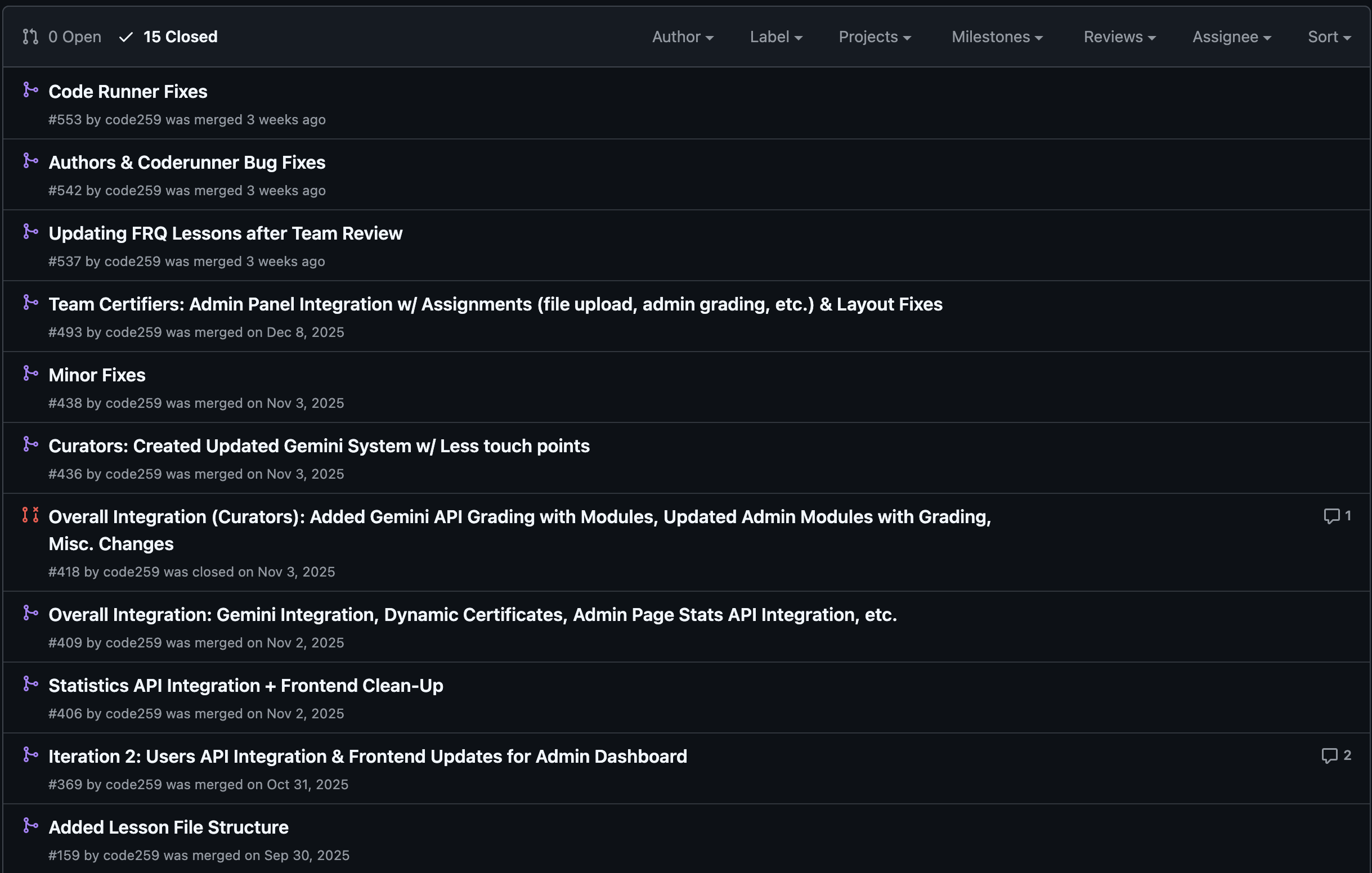Open Curators: Created Updated Gemini System PR
1372x873 pixels.
click(x=319, y=446)
